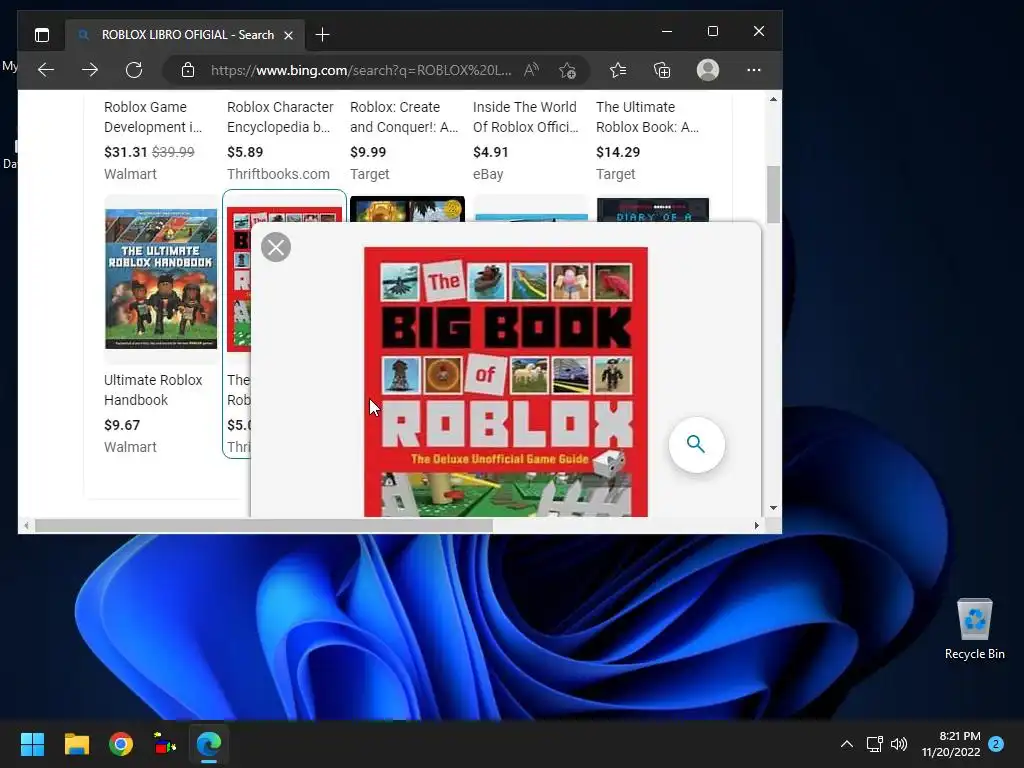Image resolution: width=1024 pixels, height=768 pixels.
Task: Click the horizontal scrollbar left arrow
Action: pyautogui.click(x=26, y=526)
